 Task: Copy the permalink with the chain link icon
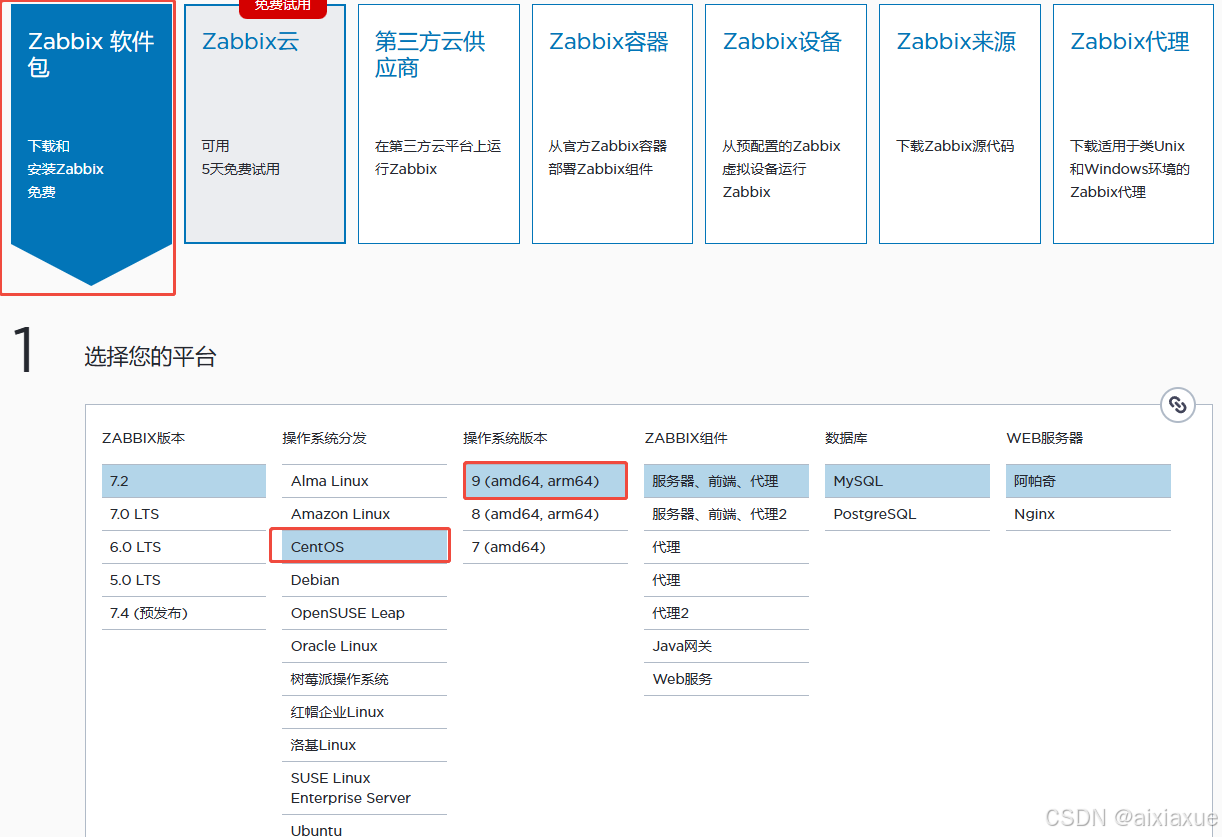pos(1178,405)
